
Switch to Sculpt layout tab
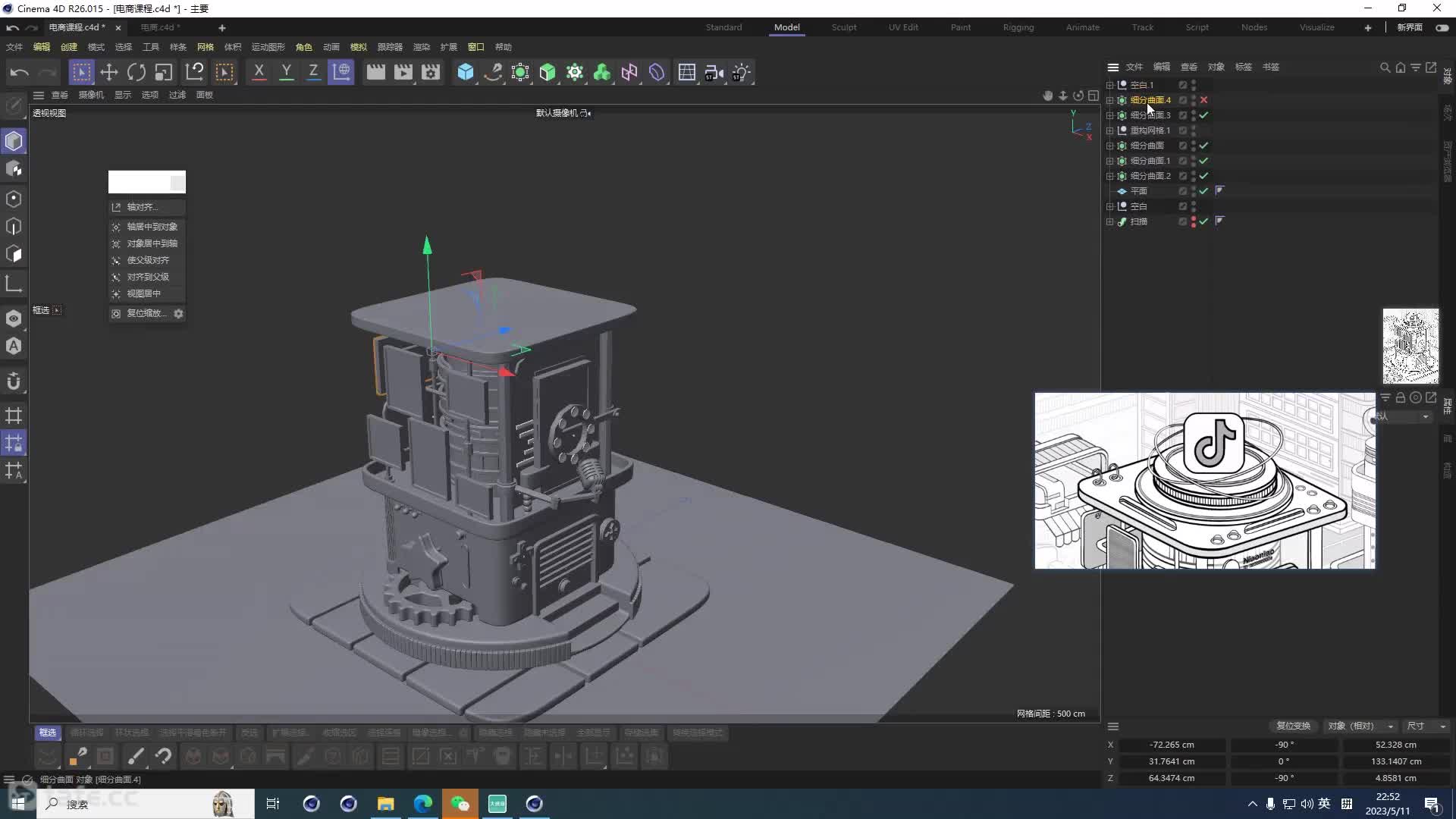[843, 27]
